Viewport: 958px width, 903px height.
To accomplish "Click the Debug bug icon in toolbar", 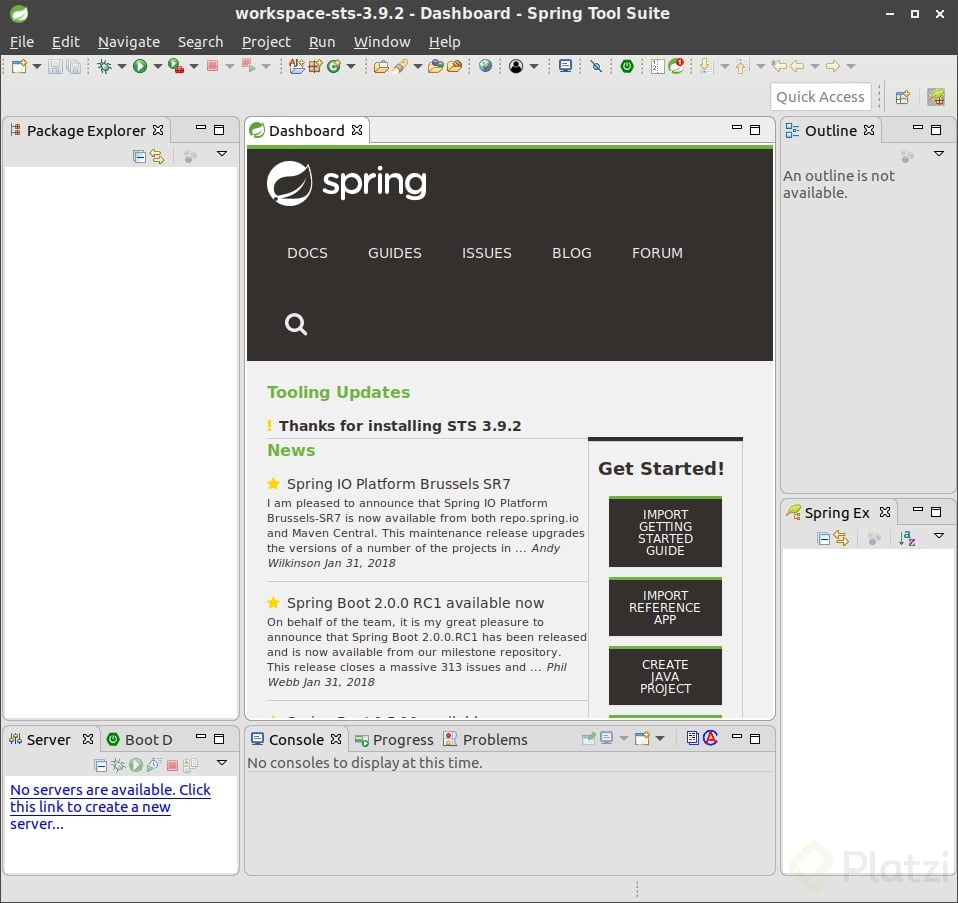I will [104, 66].
